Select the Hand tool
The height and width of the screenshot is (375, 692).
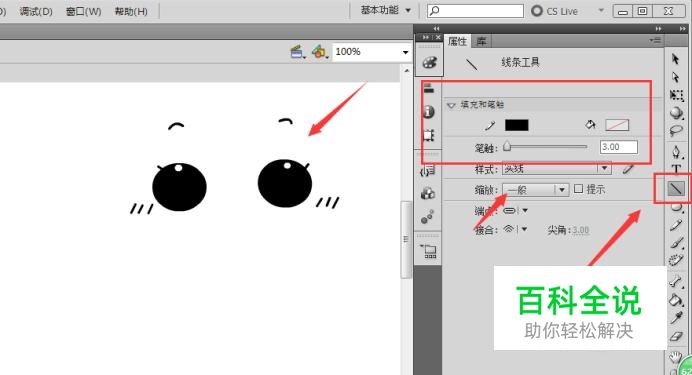tap(675, 356)
